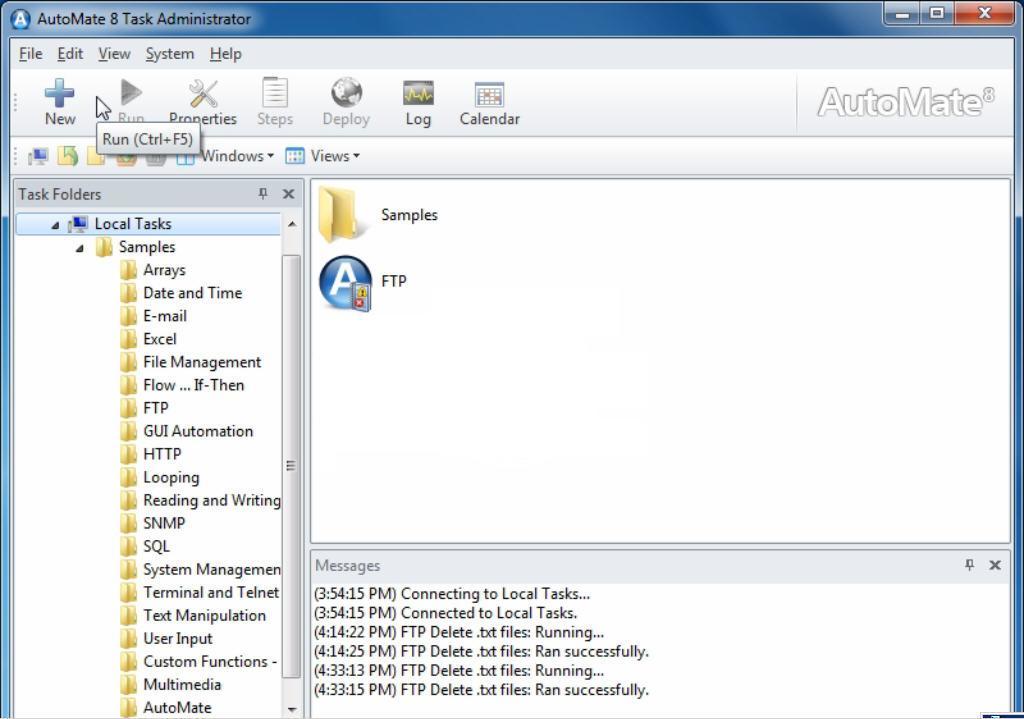Viewport: 1024px width, 719px height.
Task: Pin the Task Folders panel
Action: point(262,193)
